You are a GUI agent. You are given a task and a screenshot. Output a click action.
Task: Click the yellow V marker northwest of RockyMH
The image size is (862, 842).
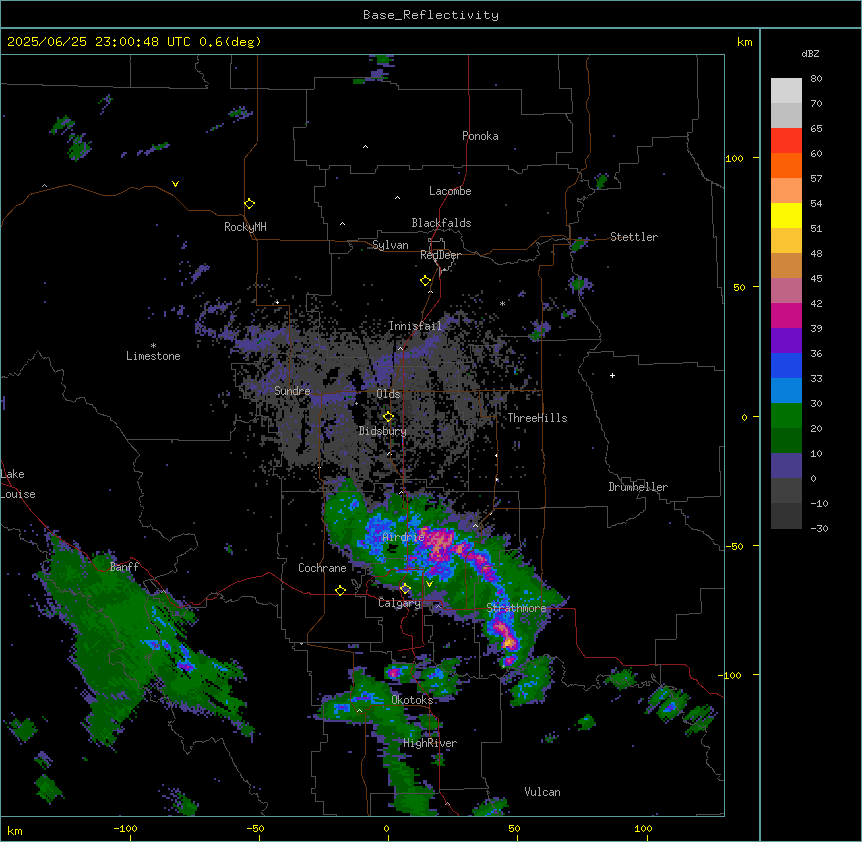pos(175,184)
